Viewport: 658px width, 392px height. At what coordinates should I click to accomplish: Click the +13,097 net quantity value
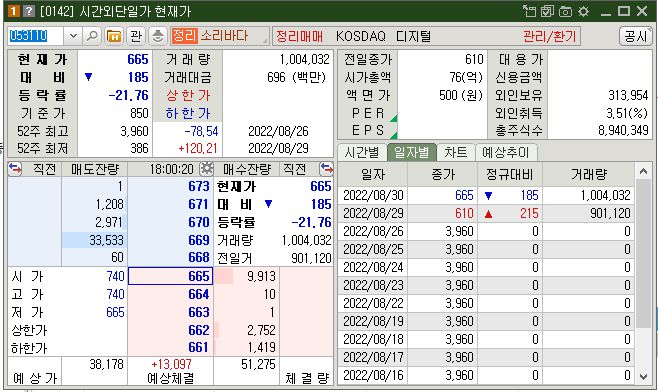pos(171,364)
